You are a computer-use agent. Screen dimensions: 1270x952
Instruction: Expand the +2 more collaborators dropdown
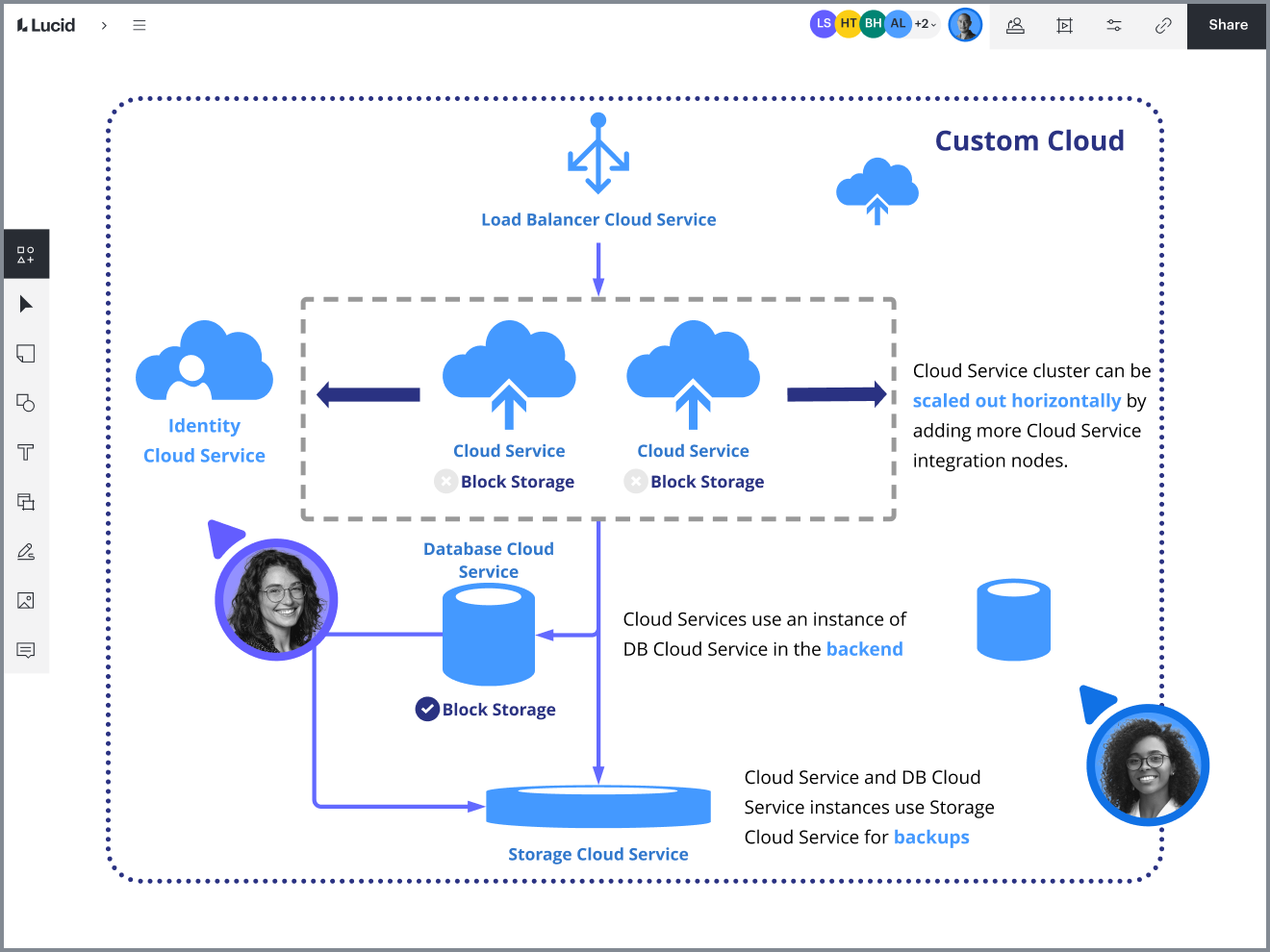click(x=925, y=24)
